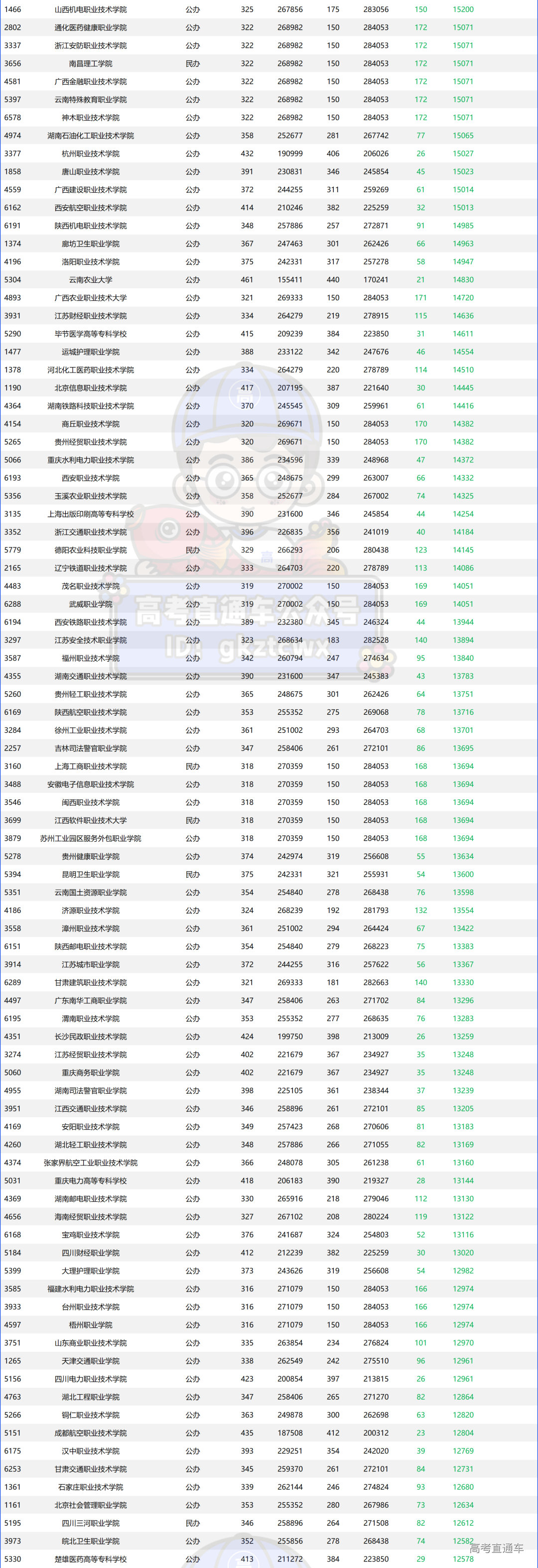Click 民办 label in 南昌理工学院 row
The height and width of the screenshot is (1568, 538).
192,64
